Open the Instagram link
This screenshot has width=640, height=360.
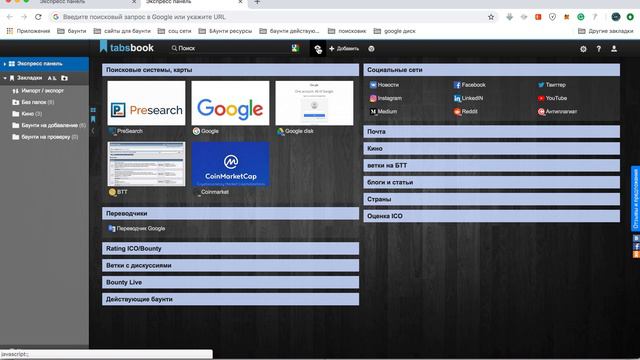386,98
